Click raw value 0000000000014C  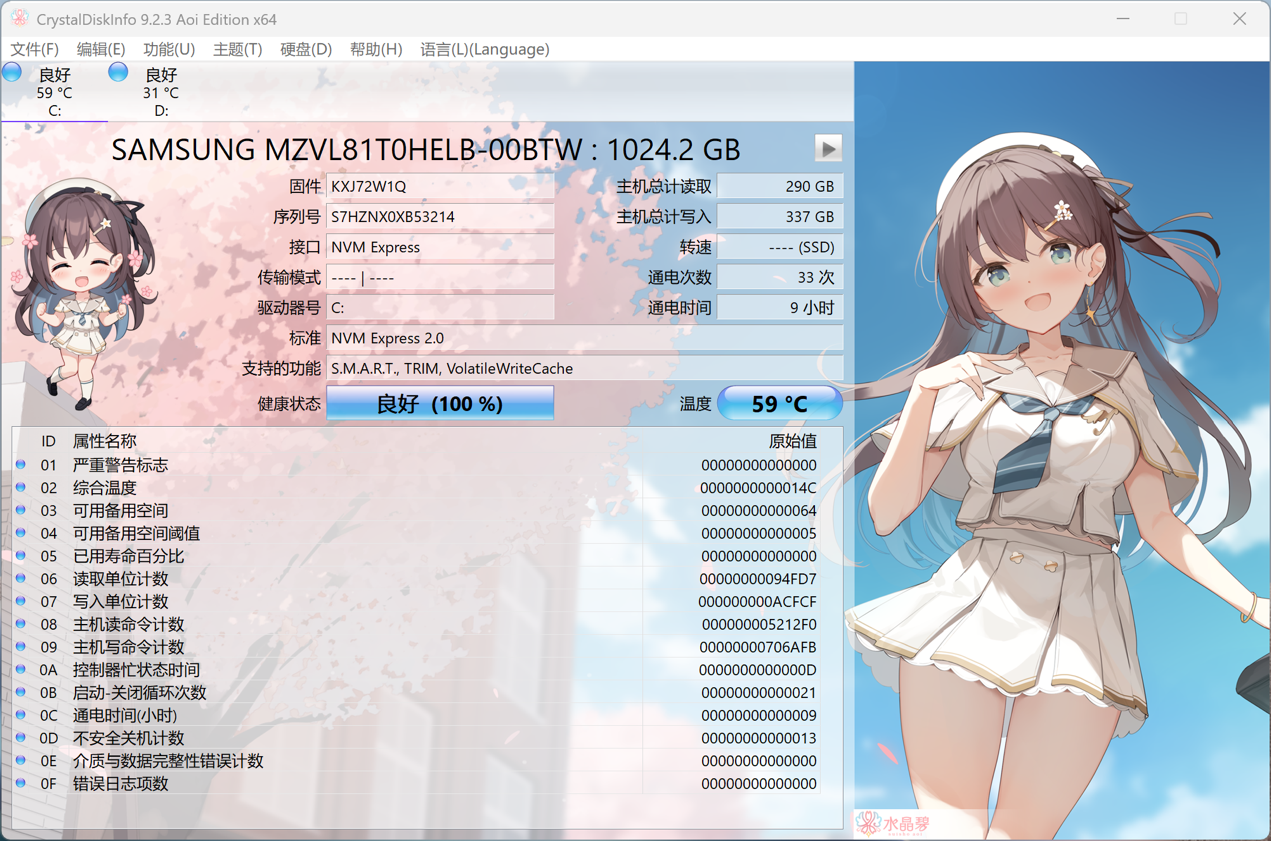(x=758, y=488)
